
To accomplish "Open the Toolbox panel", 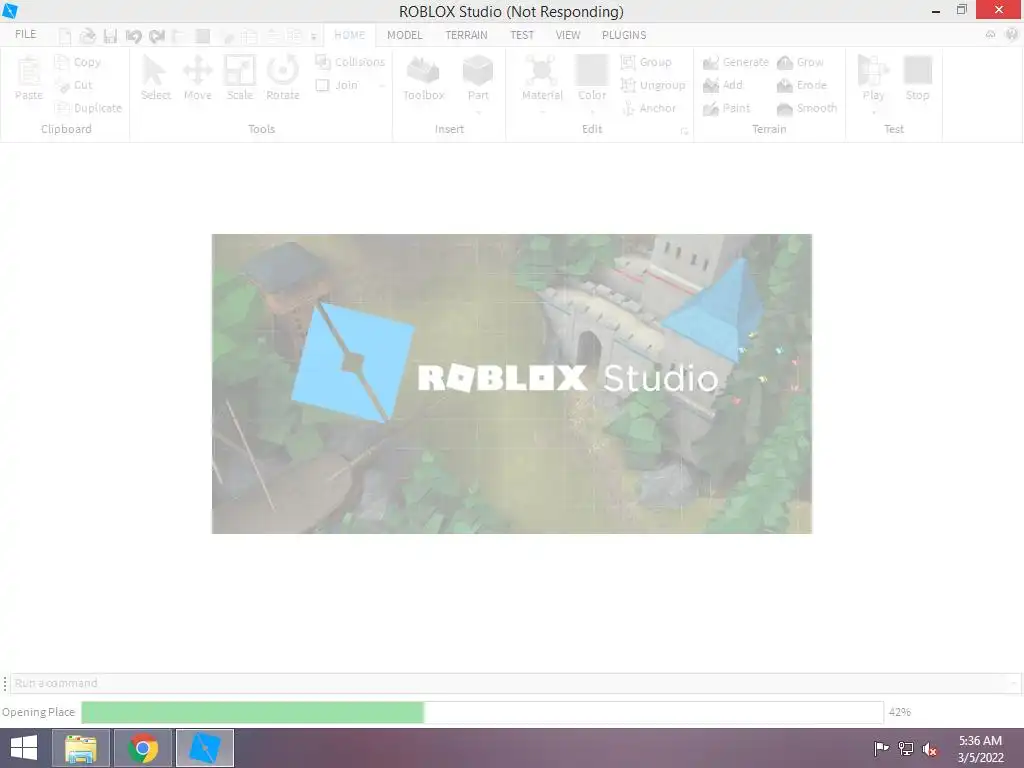I will pos(423,78).
